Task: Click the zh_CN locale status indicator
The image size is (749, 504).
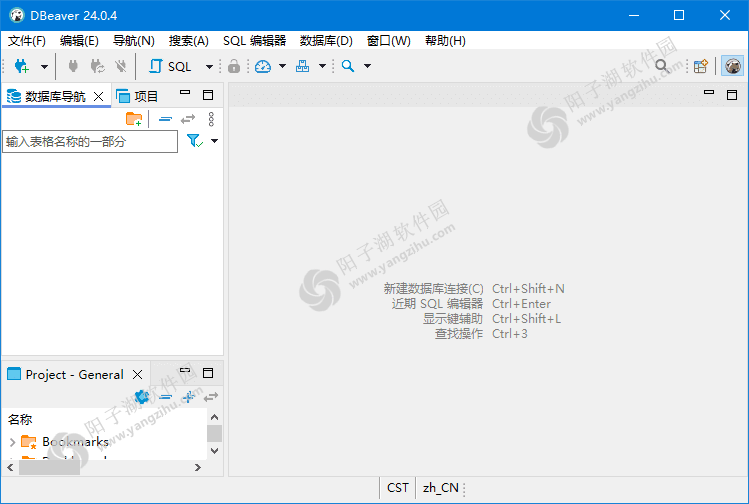Action: click(x=440, y=488)
